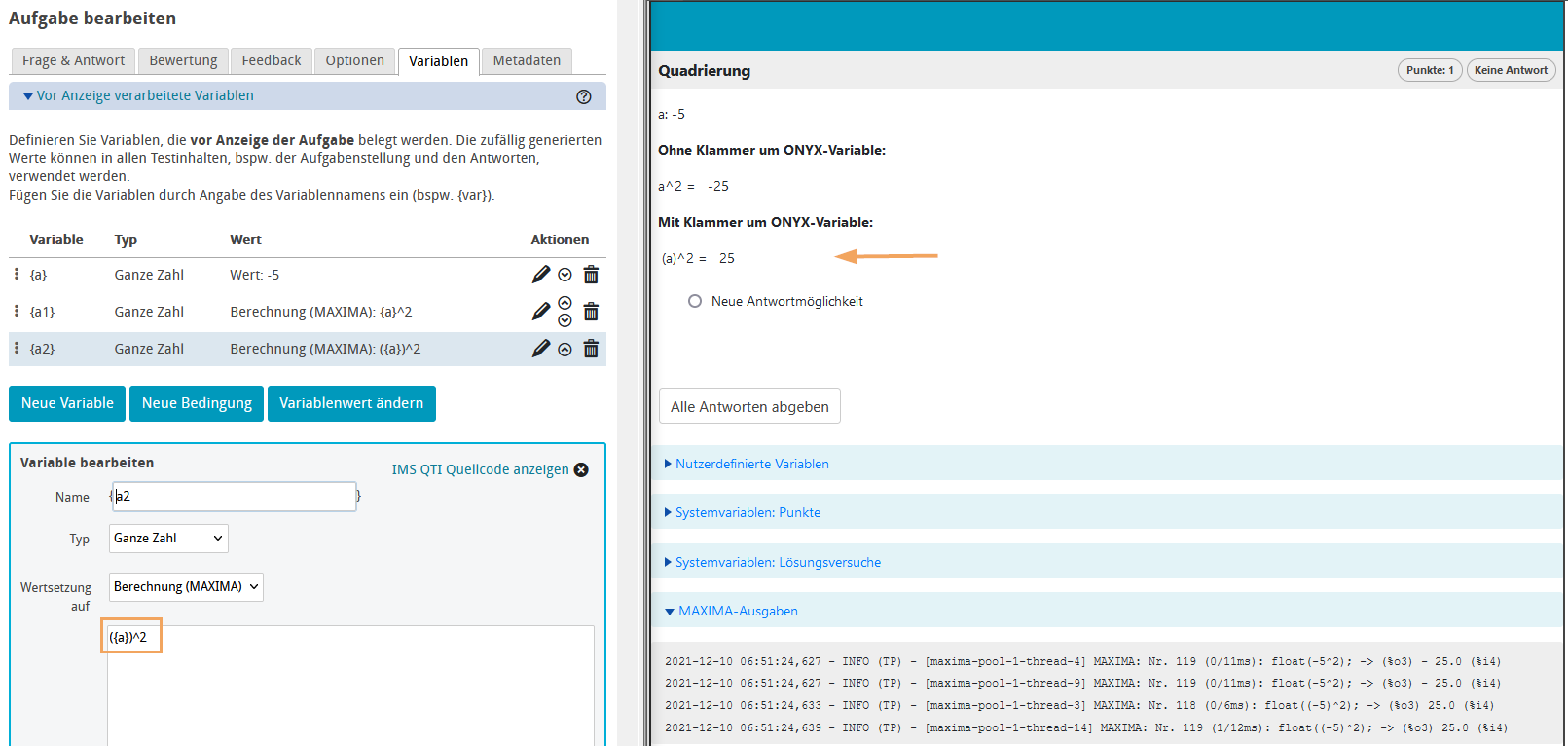Click the drag handle of variable {a1}
Image resolution: width=1568 pixels, height=746 pixels.
click(x=17, y=312)
